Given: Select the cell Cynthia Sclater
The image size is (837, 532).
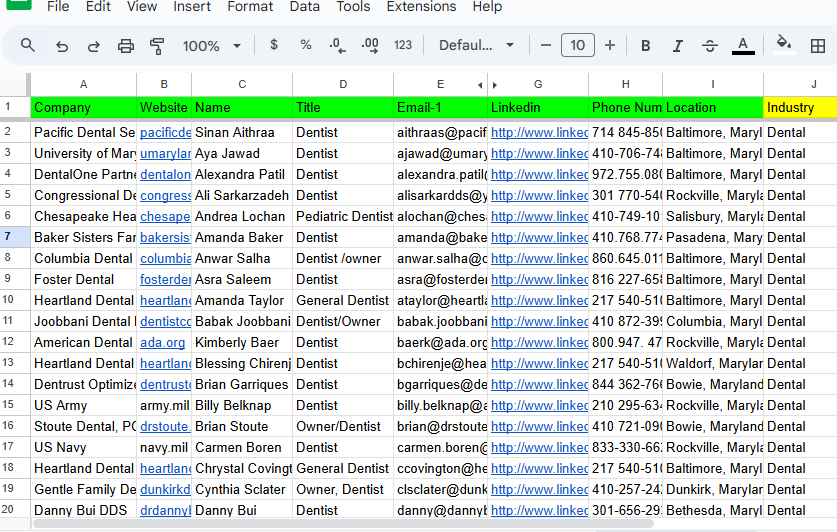Looking at the screenshot, I should tap(242, 489).
